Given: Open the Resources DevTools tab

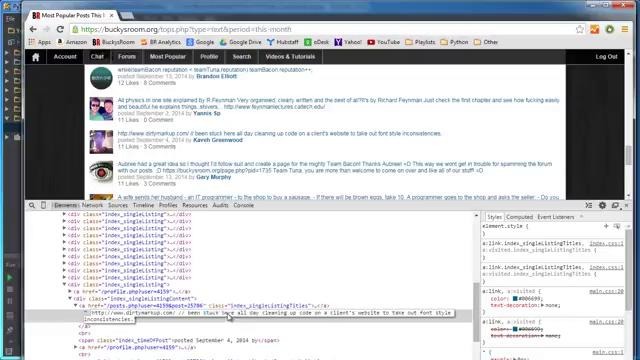Looking at the screenshot, I should coord(195,205).
